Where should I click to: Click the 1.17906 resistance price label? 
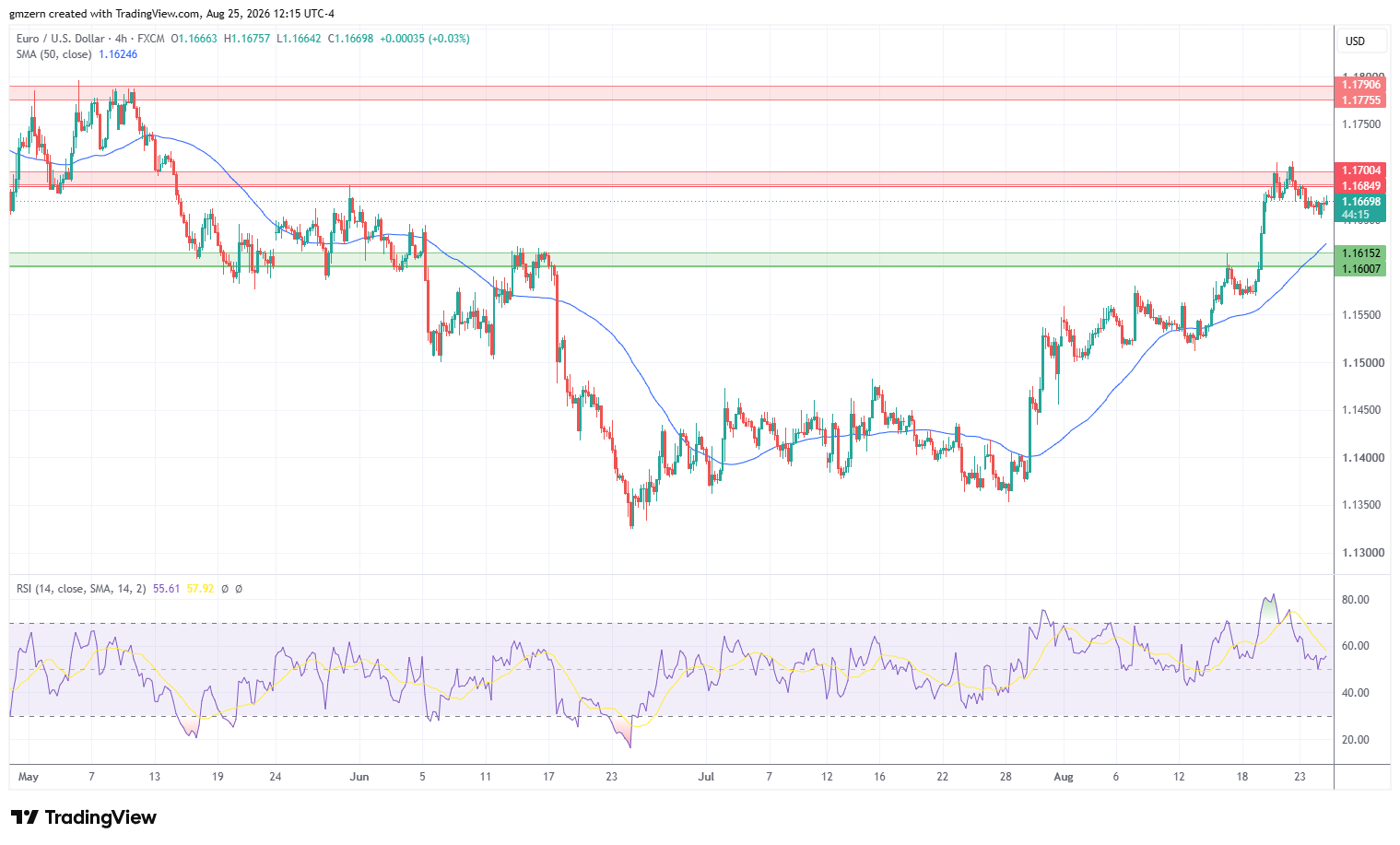[1361, 85]
